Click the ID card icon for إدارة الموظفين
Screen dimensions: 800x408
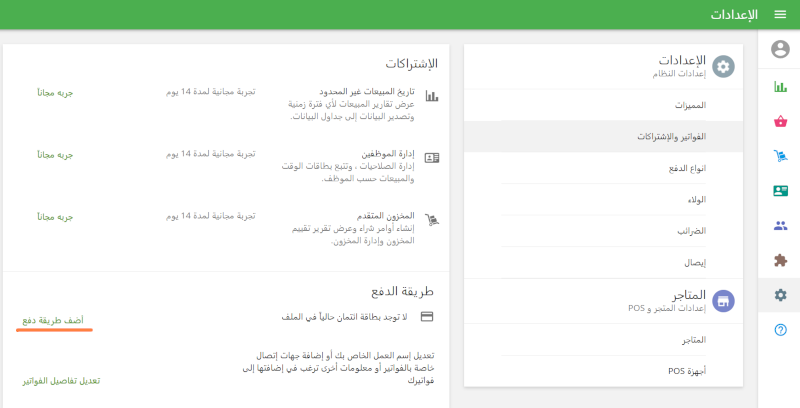point(432,158)
